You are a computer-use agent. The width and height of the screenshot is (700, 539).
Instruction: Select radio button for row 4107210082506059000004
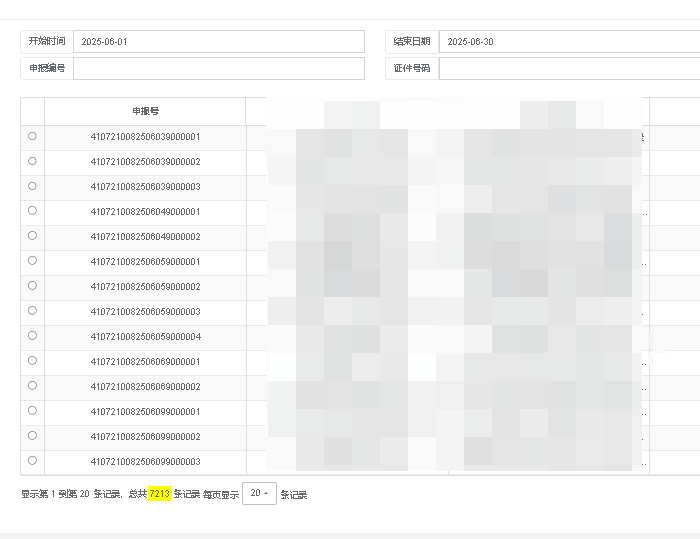pos(32,336)
